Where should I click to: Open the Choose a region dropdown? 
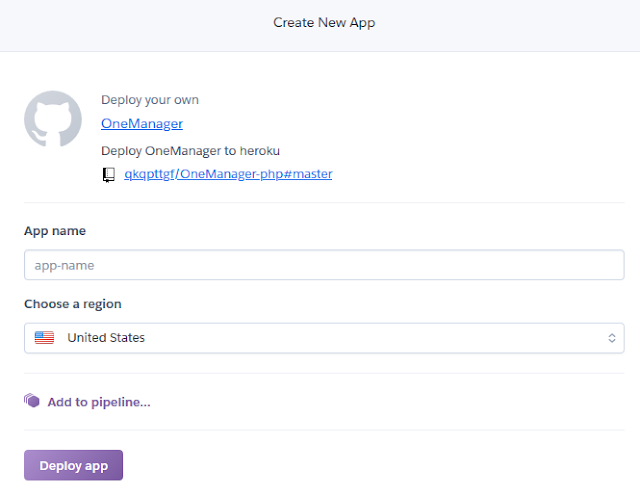coord(324,338)
